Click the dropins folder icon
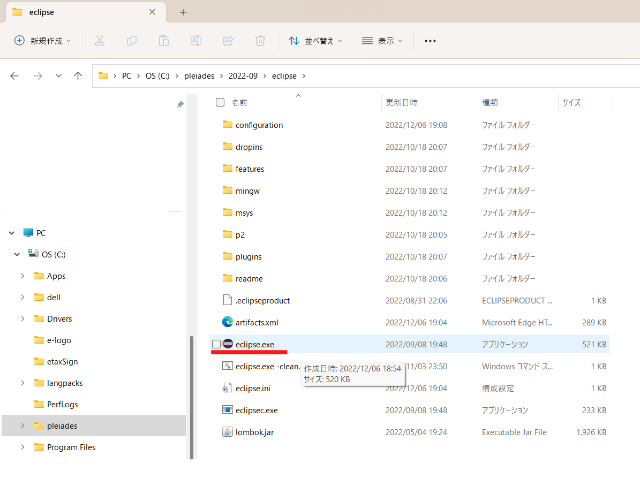 227,147
